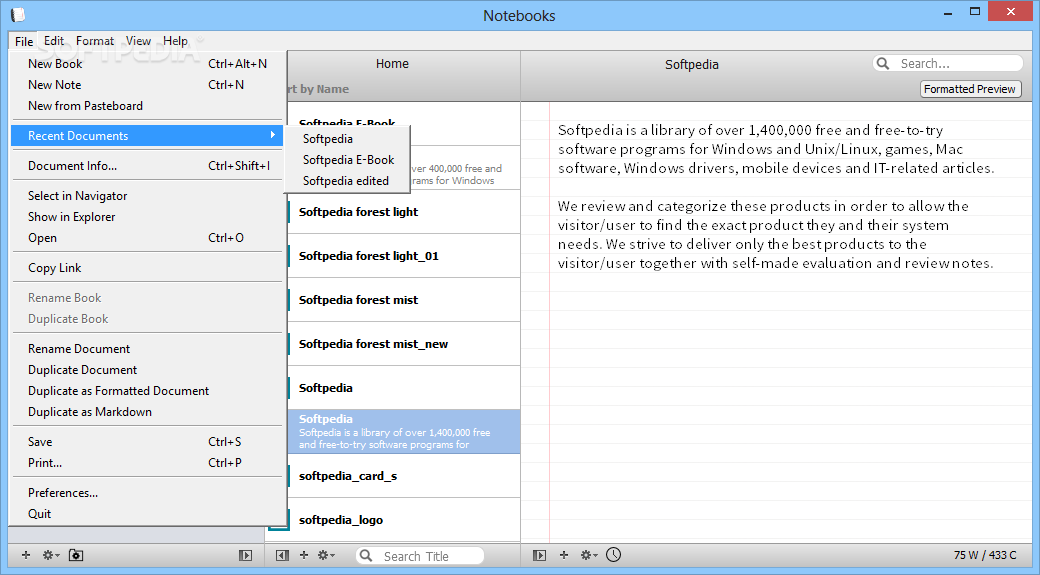Click the magnifier icon in top search box

883,63
